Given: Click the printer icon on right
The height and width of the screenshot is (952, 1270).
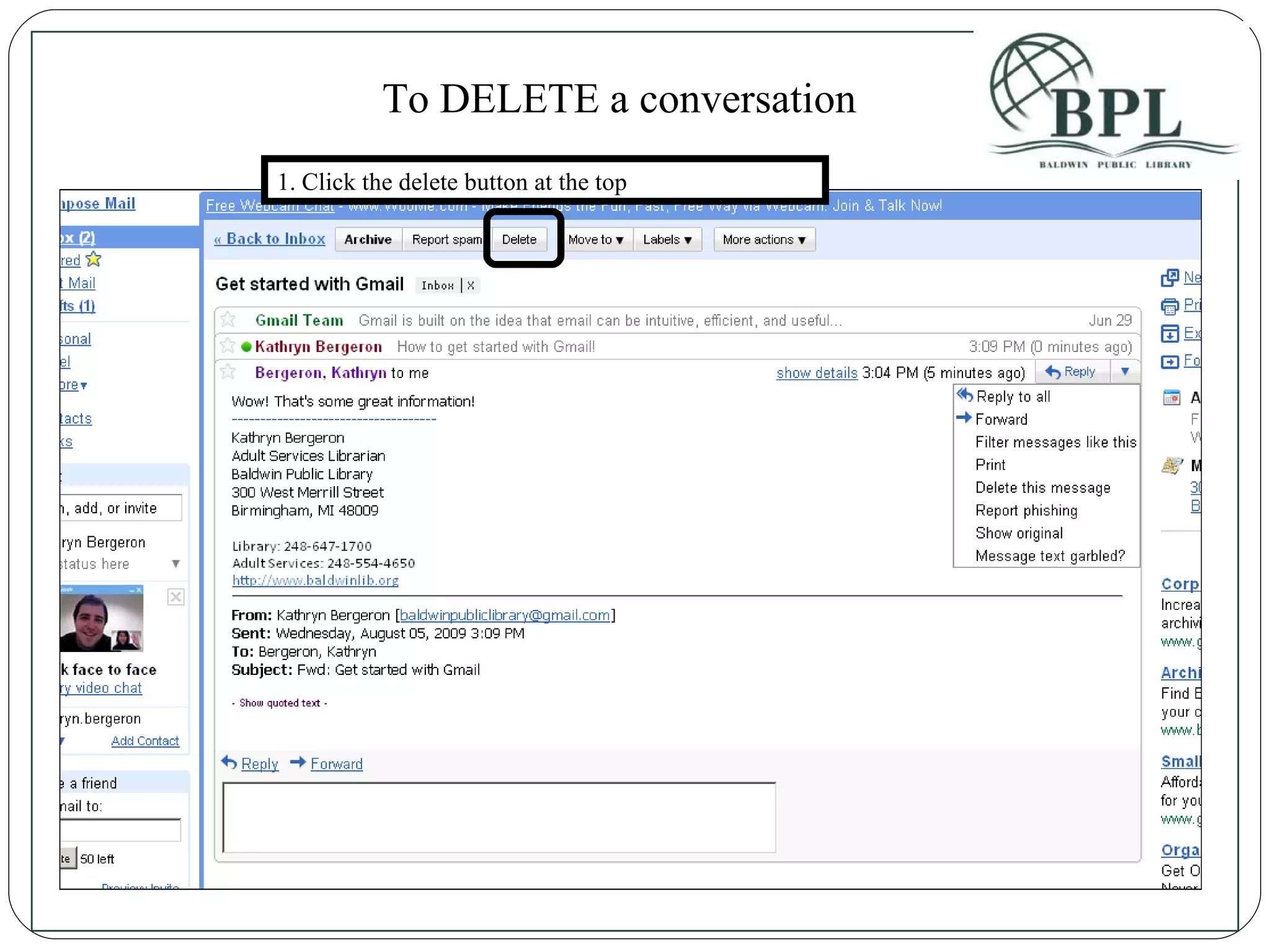Looking at the screenshot, I should (1170, 306).
